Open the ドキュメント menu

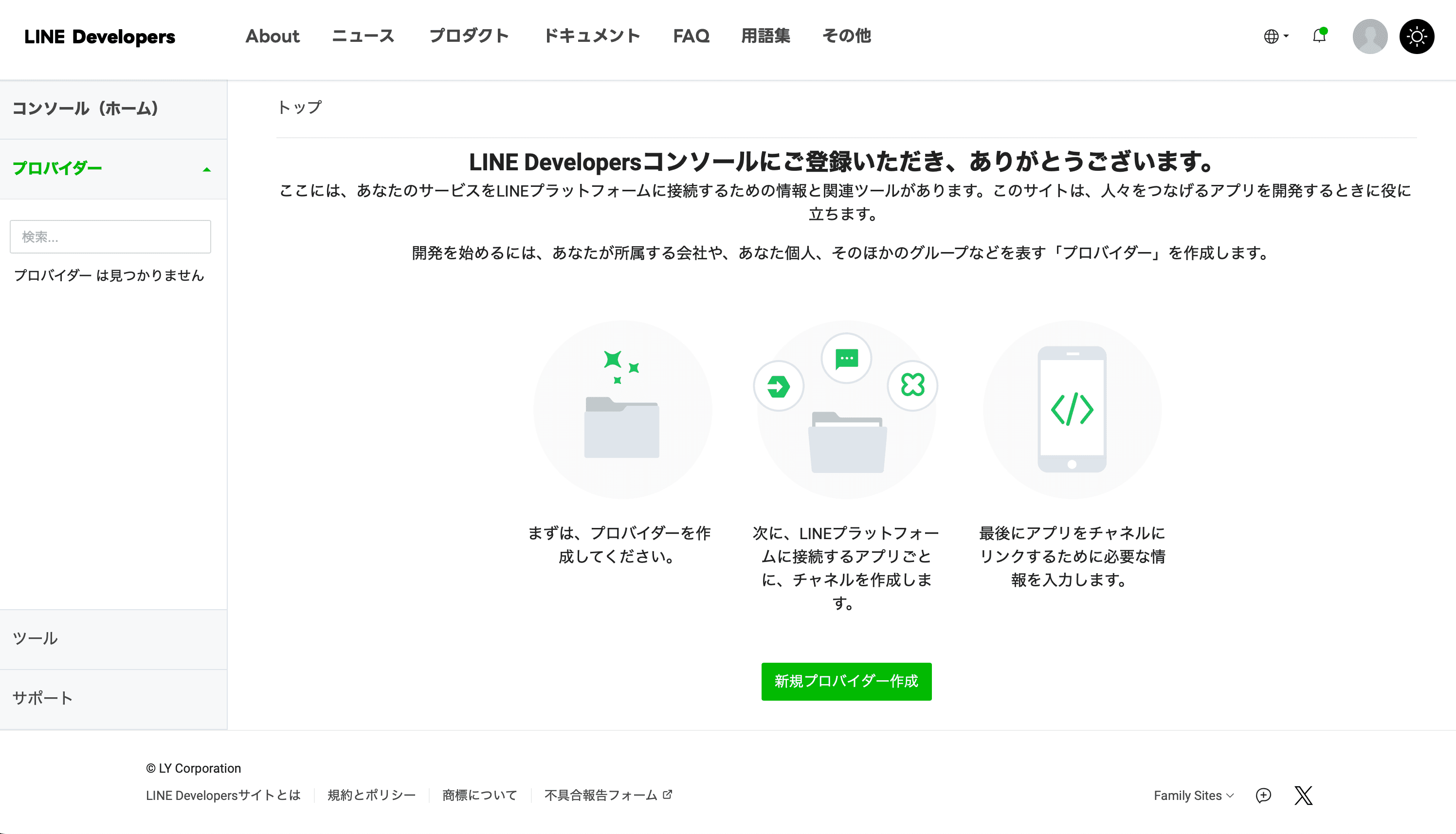pyautogui.click(x=591, y=36)
